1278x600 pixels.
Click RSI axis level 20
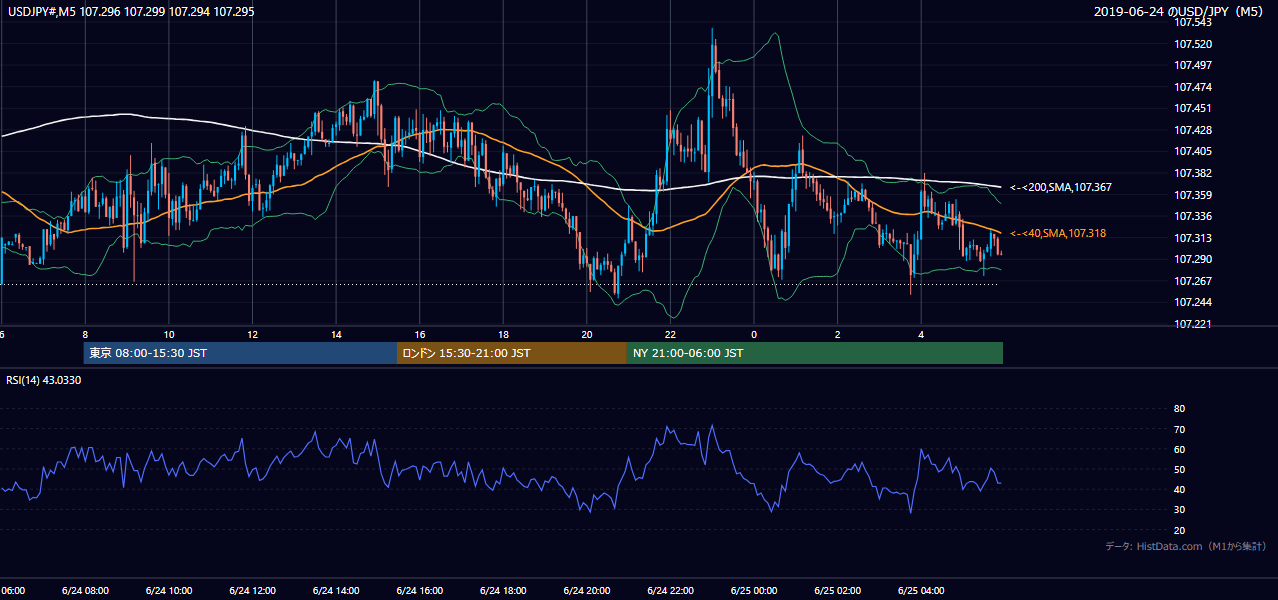[1179, 530]
